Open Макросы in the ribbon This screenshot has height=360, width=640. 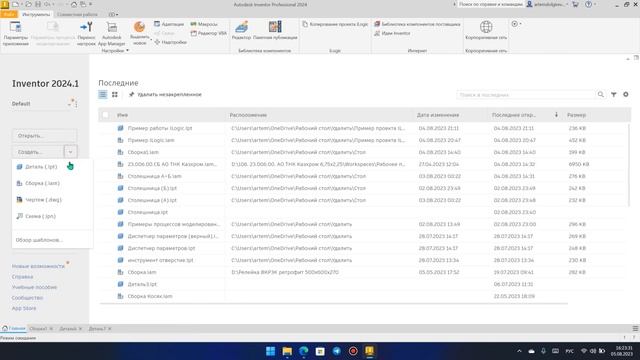[x=204, y=24]
